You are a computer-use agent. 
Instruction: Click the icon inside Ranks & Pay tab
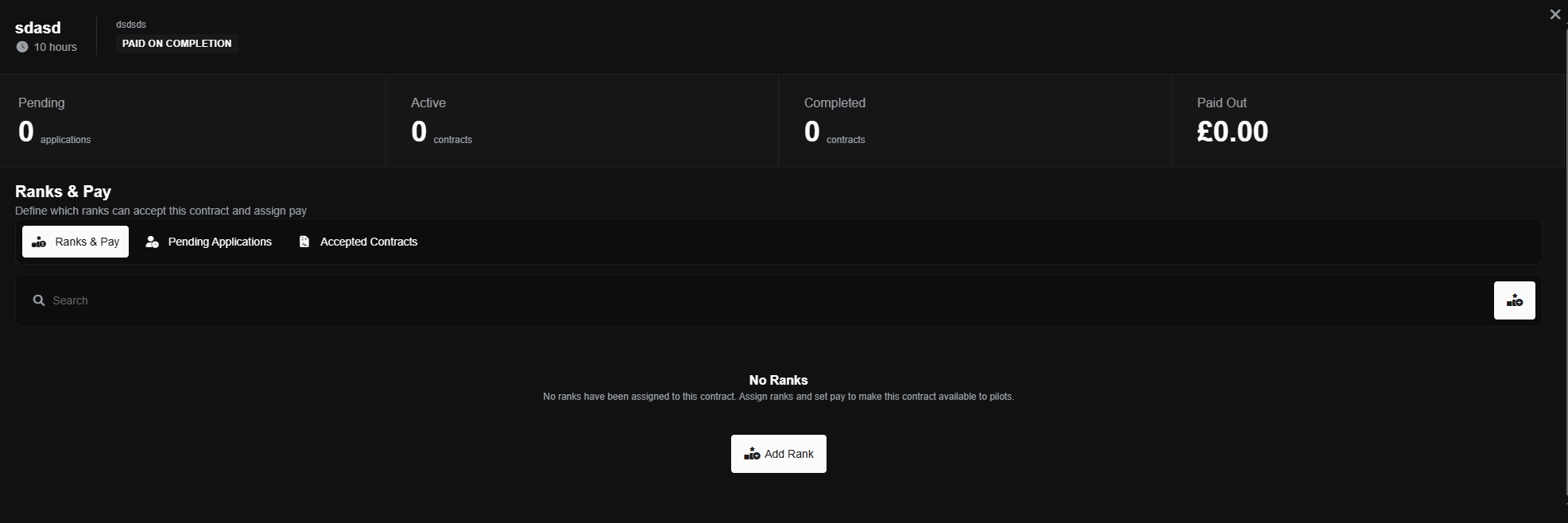(x=39, y=242)
